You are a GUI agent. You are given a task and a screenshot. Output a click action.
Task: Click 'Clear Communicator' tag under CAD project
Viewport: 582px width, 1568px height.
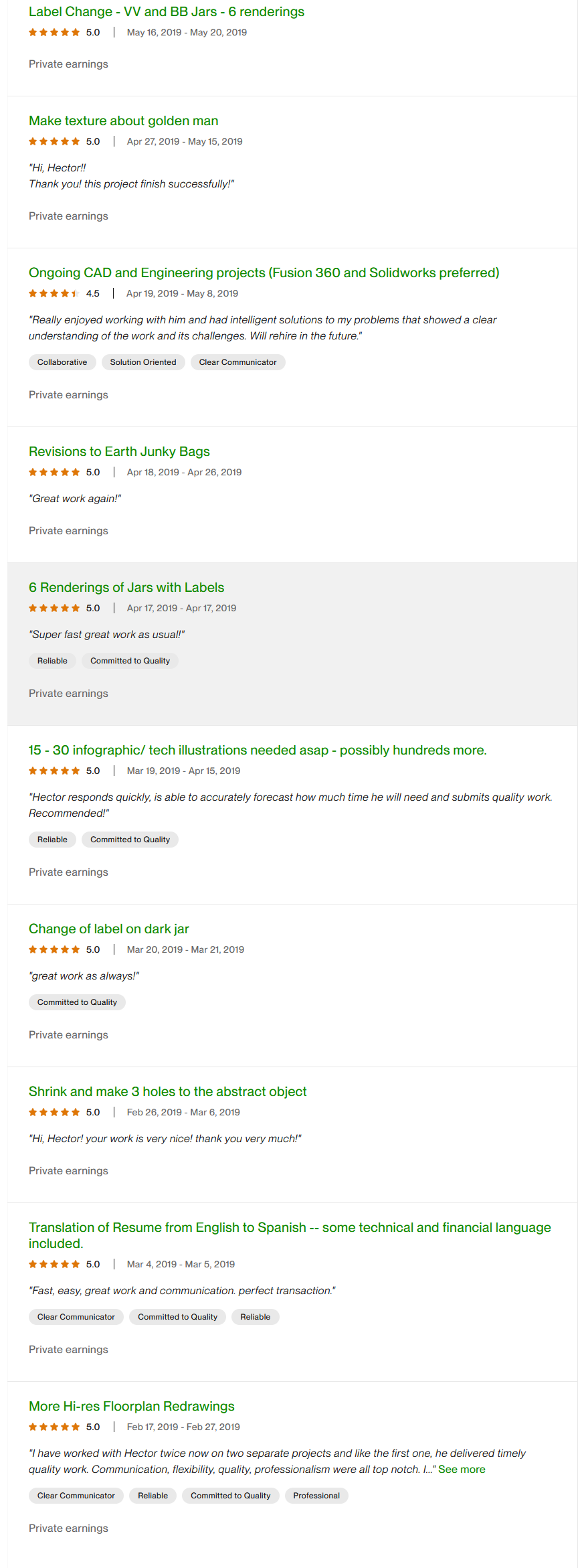tap(237, 362)
